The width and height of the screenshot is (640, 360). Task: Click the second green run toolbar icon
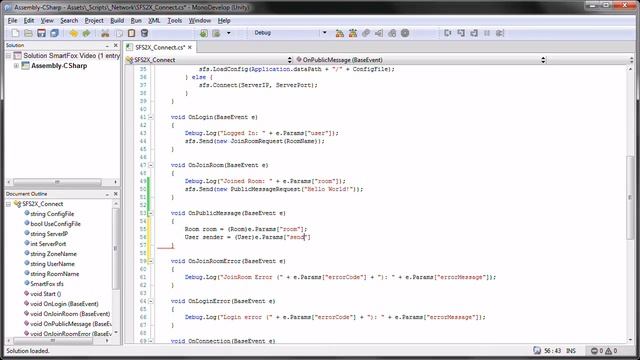click(x=216, y=33)
